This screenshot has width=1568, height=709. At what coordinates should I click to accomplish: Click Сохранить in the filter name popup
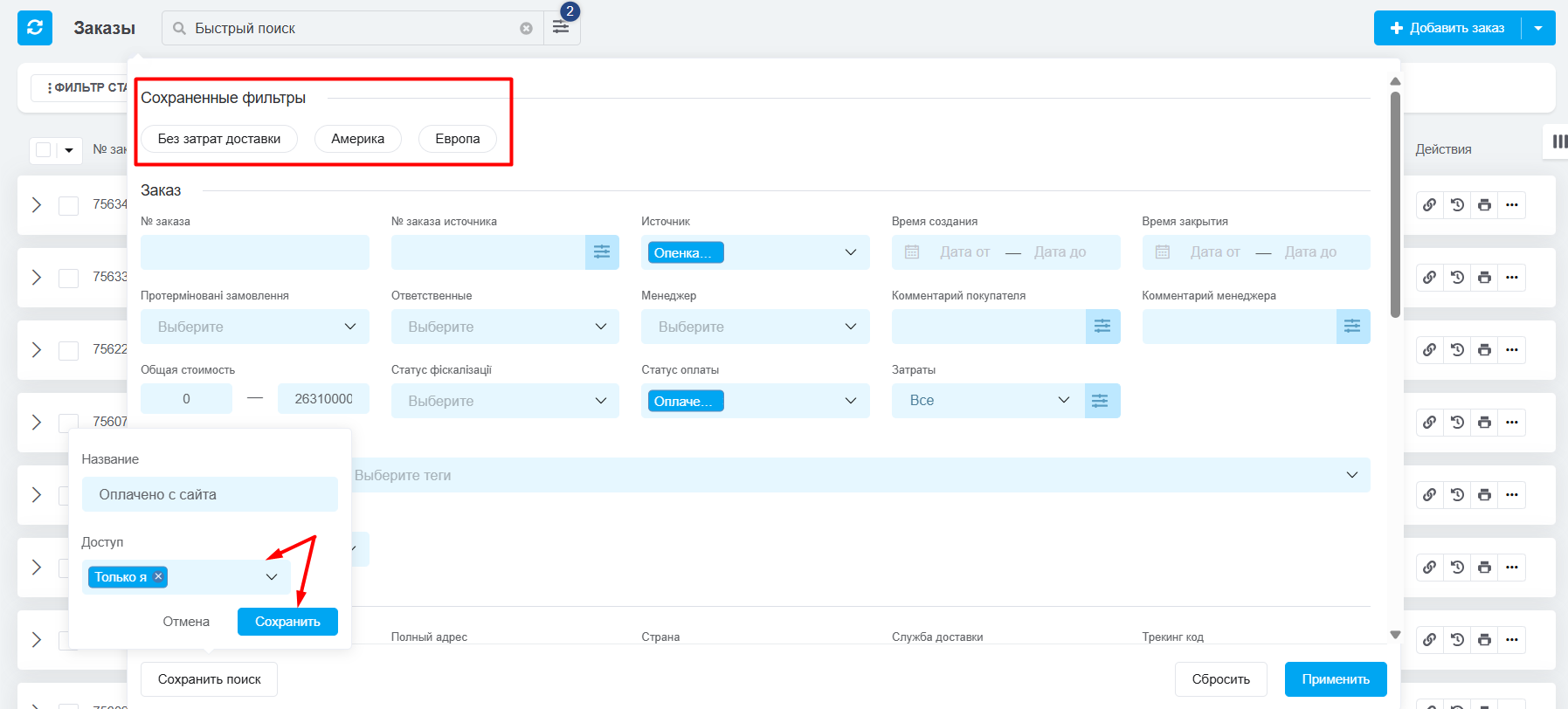tap(287, 622)
